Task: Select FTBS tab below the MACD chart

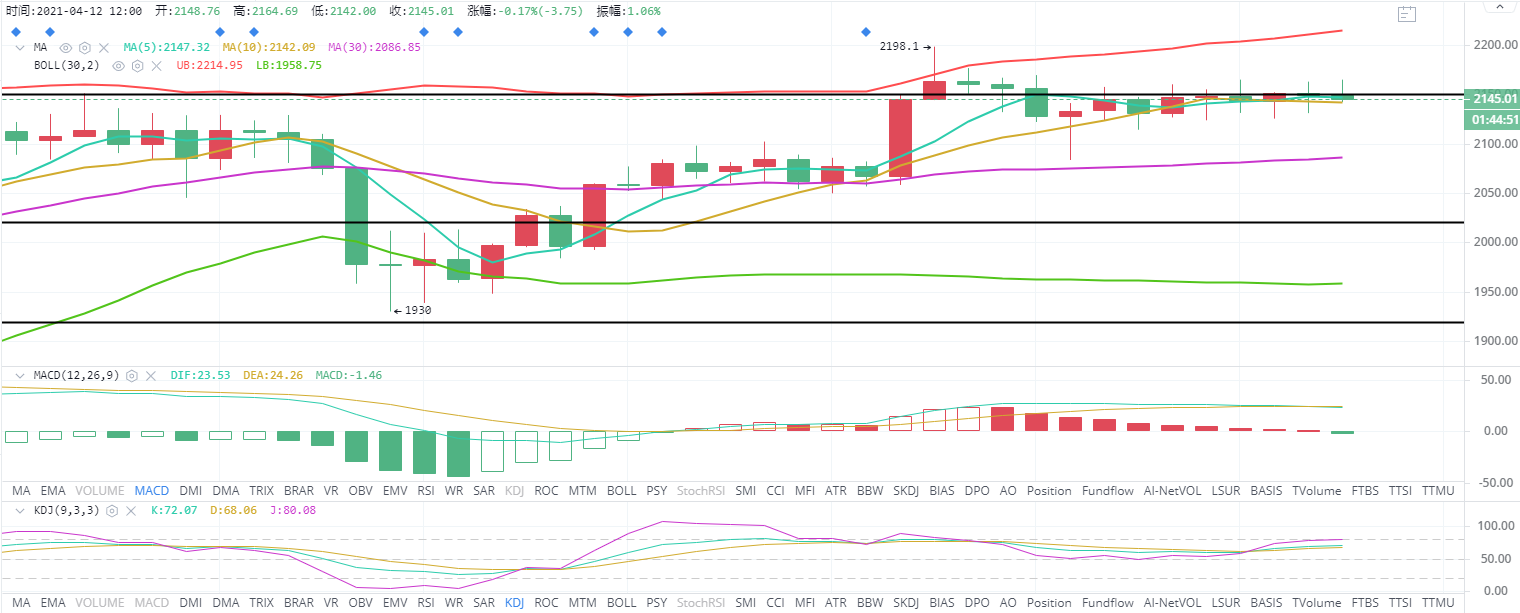Action: [1365, 491]
